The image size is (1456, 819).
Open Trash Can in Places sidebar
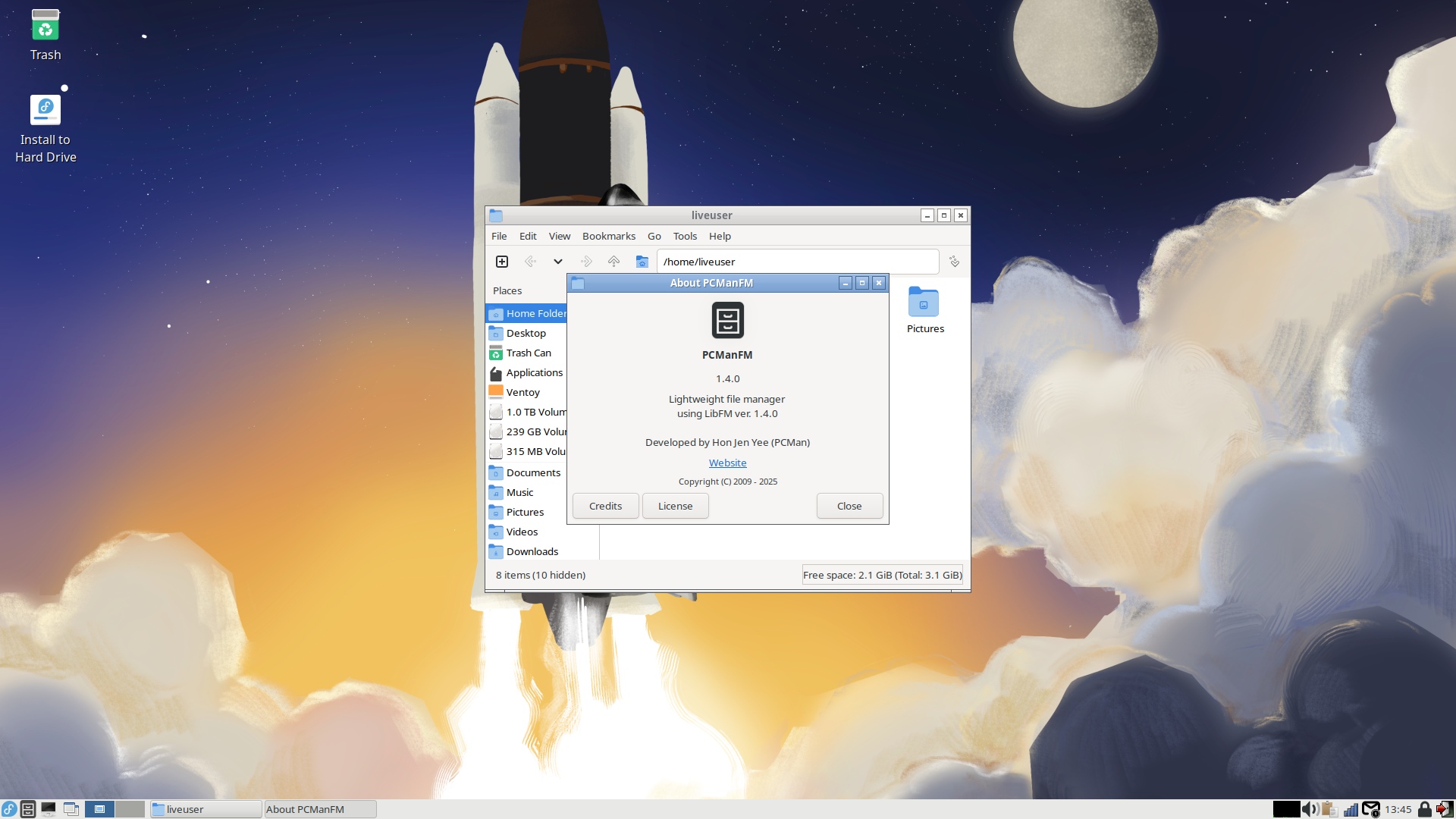click(528, 353)
